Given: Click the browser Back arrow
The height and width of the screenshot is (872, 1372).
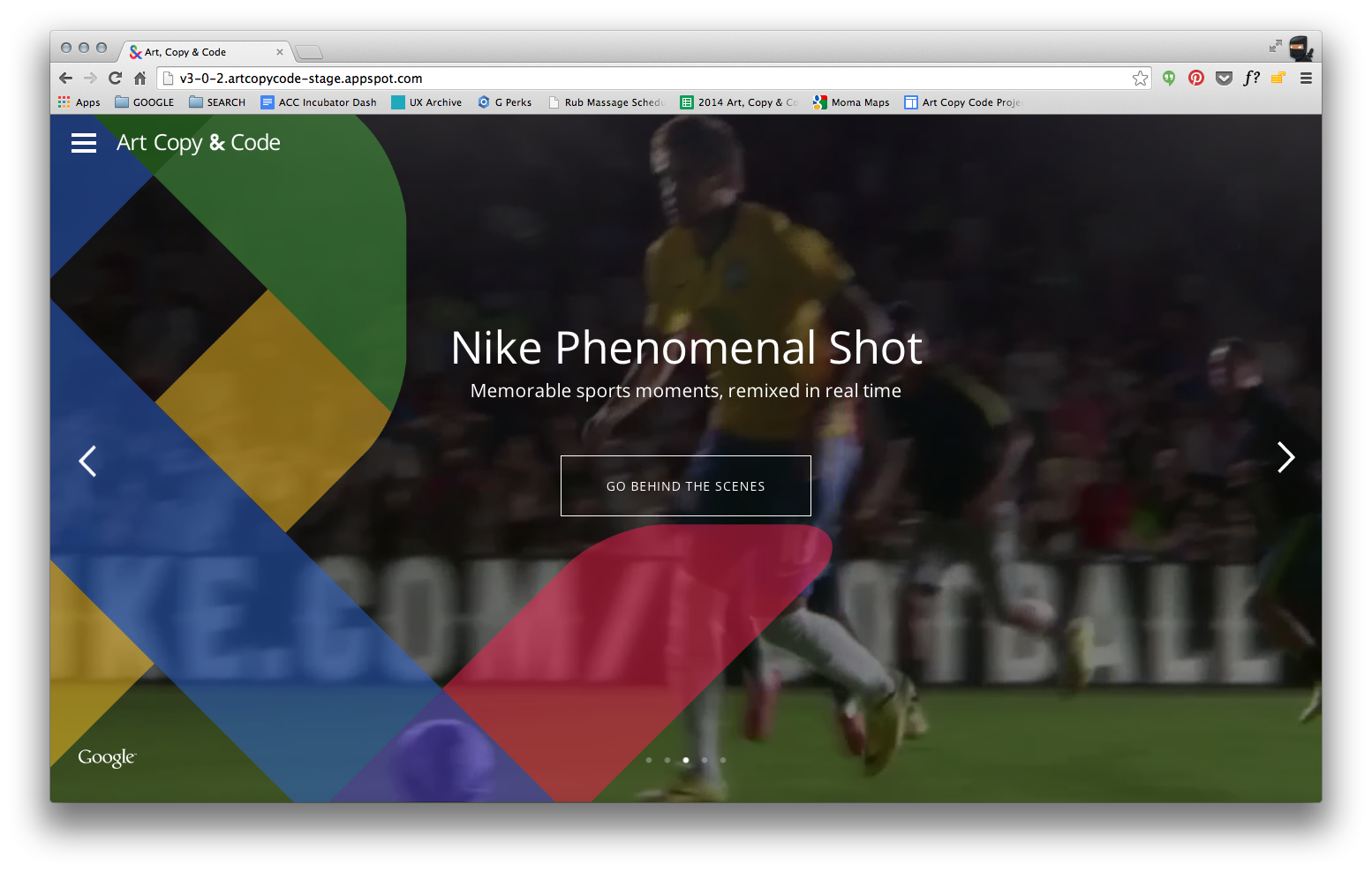Looking at the screenshot, I should coord(65,78).
